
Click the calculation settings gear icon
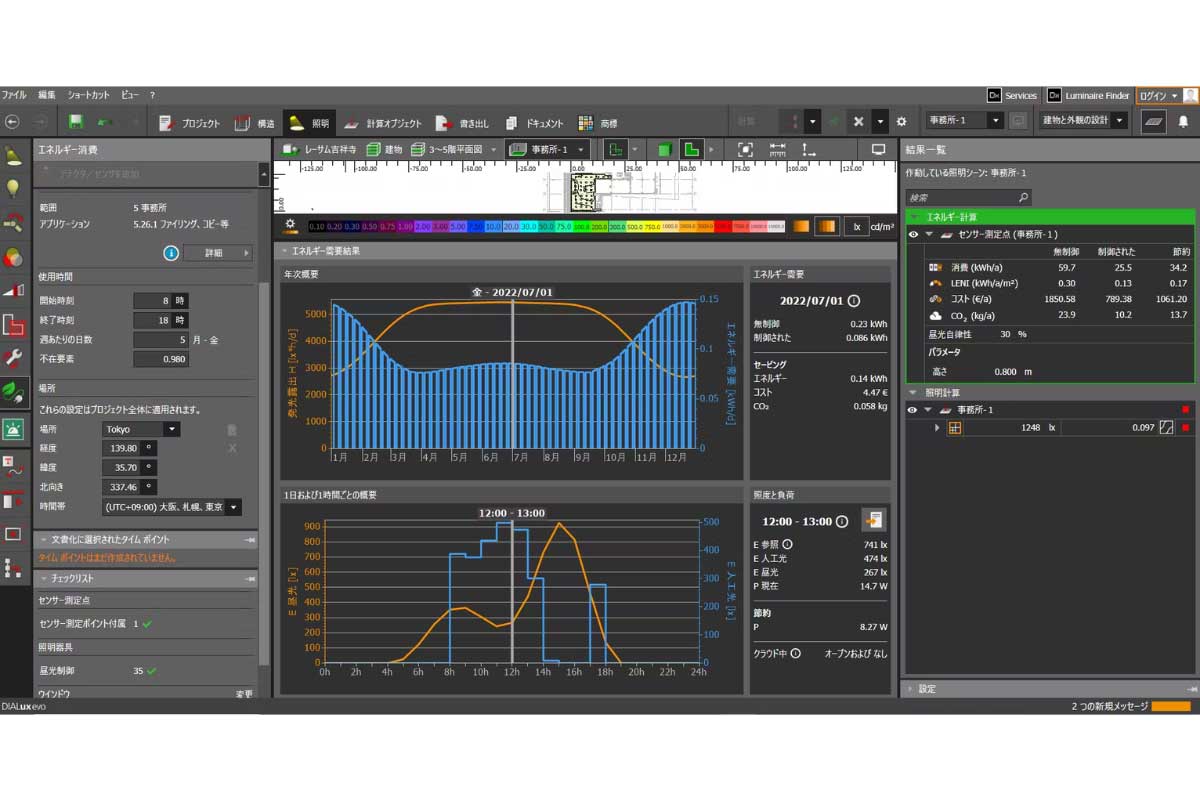[x=901, y=121]
